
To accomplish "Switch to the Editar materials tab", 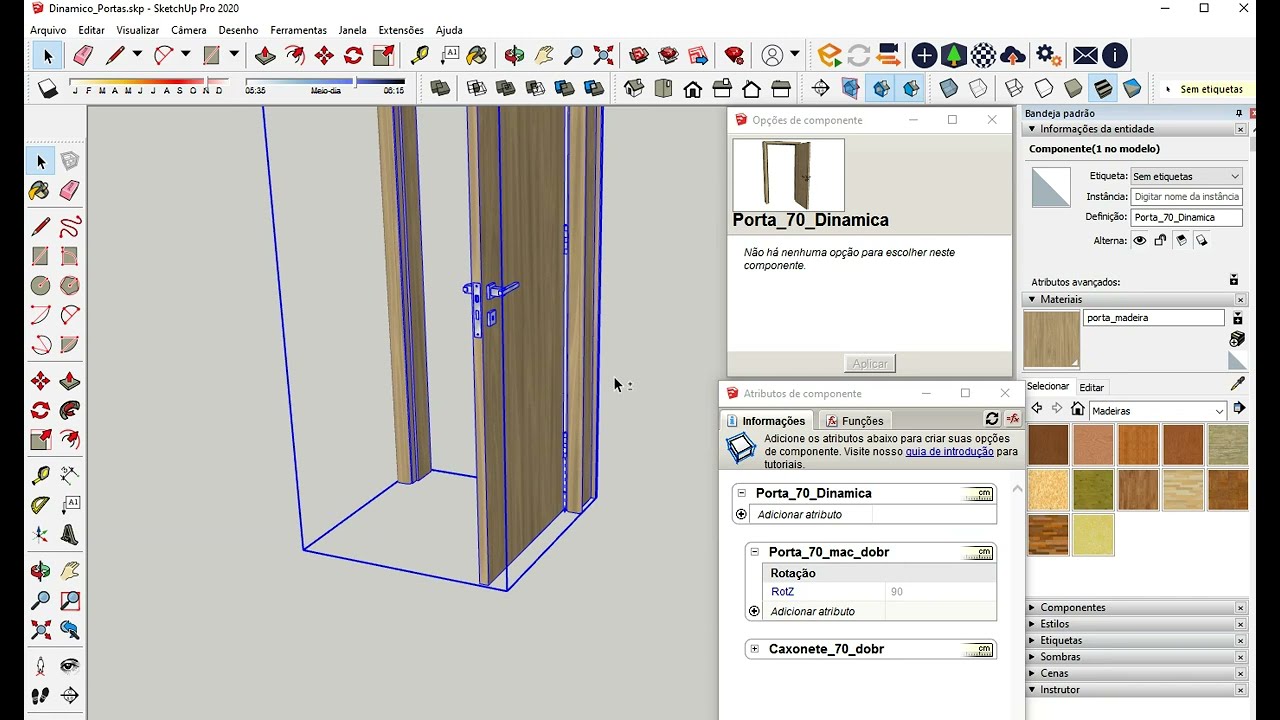I will click(1092, 387).
